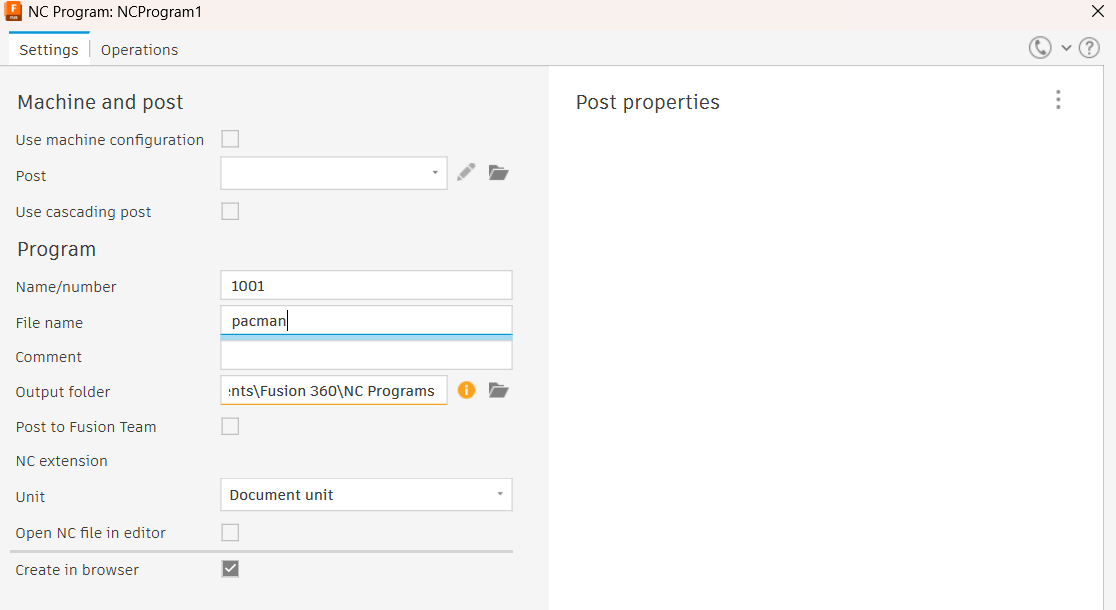1116x610 pixels.
Task: Open the Unit dropdown showing Document unit
Action: point(367,495)
